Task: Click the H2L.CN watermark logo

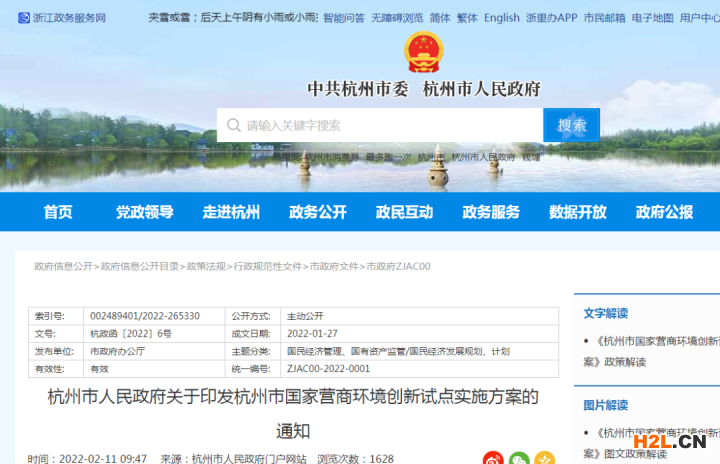Action: click(669, 441)
